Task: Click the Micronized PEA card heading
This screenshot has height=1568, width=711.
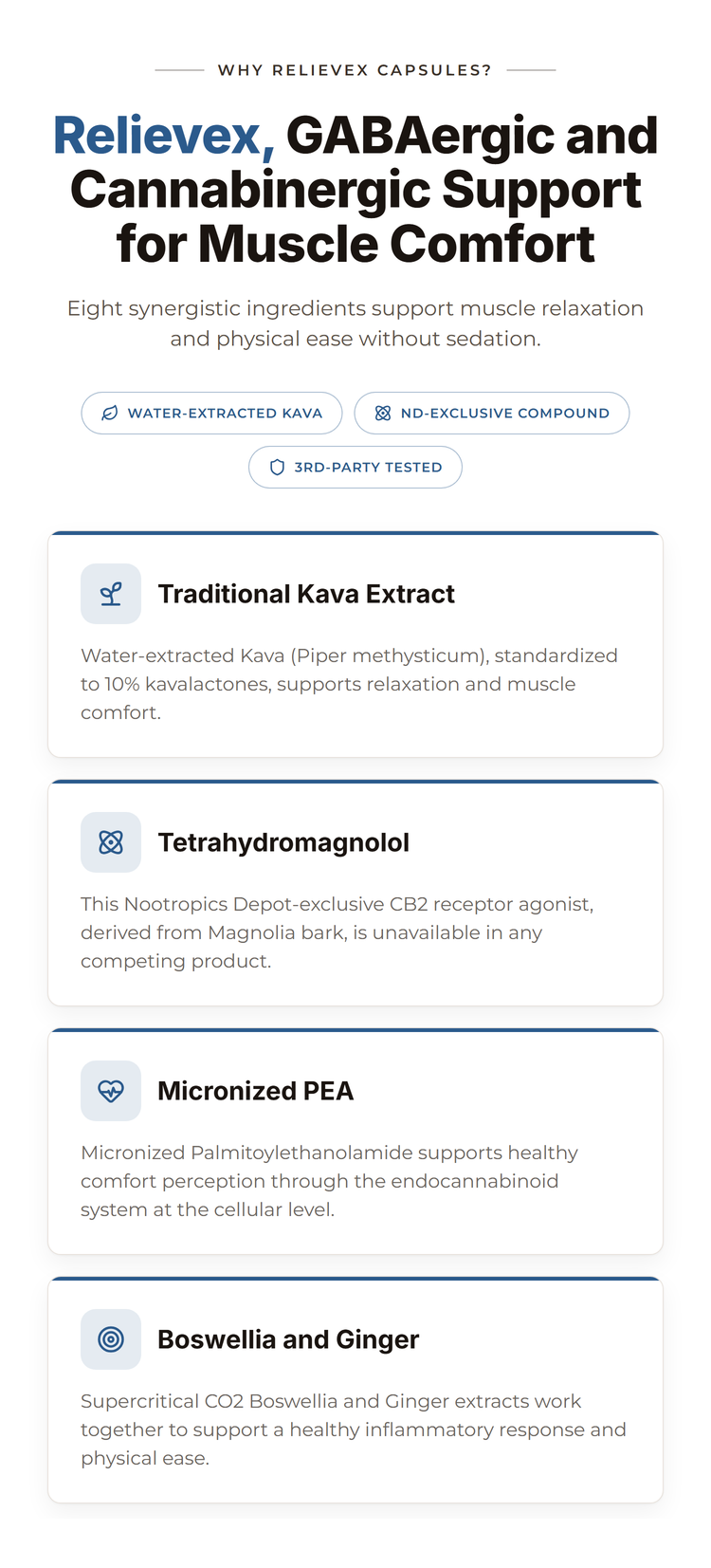Action: point(256,1092)
